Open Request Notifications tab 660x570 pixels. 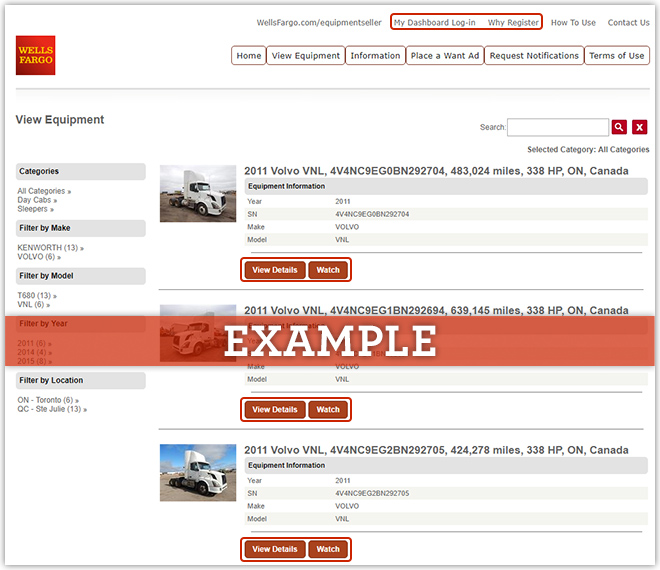tap(534, 56)
